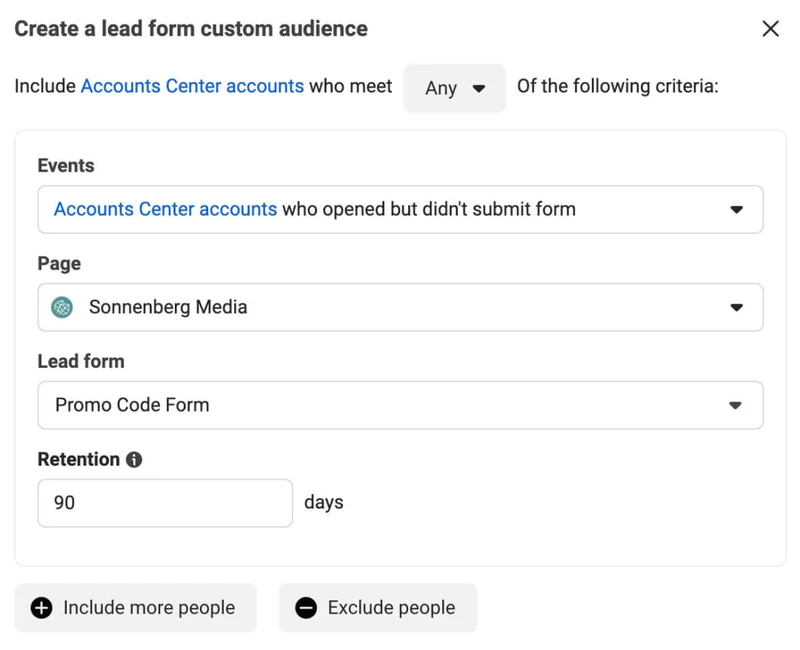The width and height of the screenshot is (800, 650).
Task: Click the minus icon on Exclude people
Action: point(306,608)
